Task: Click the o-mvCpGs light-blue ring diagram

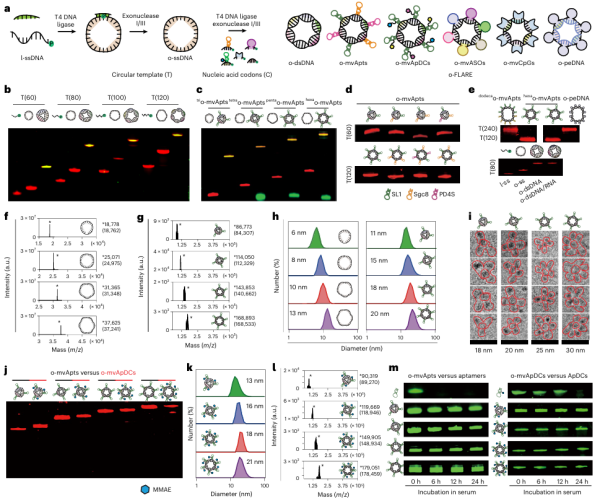Action: click(x=518, y=33)
